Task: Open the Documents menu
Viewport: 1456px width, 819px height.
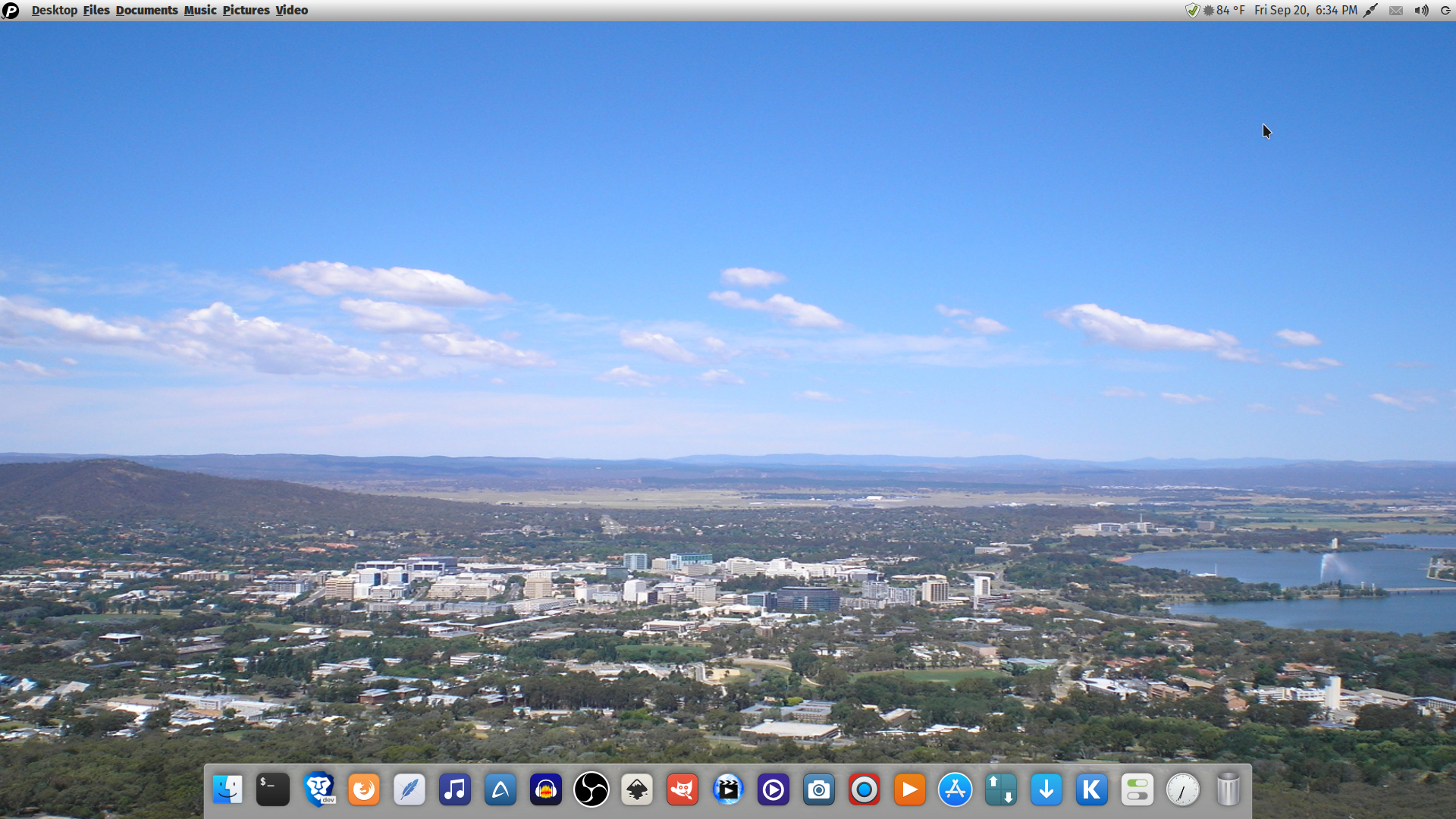Action: pos(146,11)
